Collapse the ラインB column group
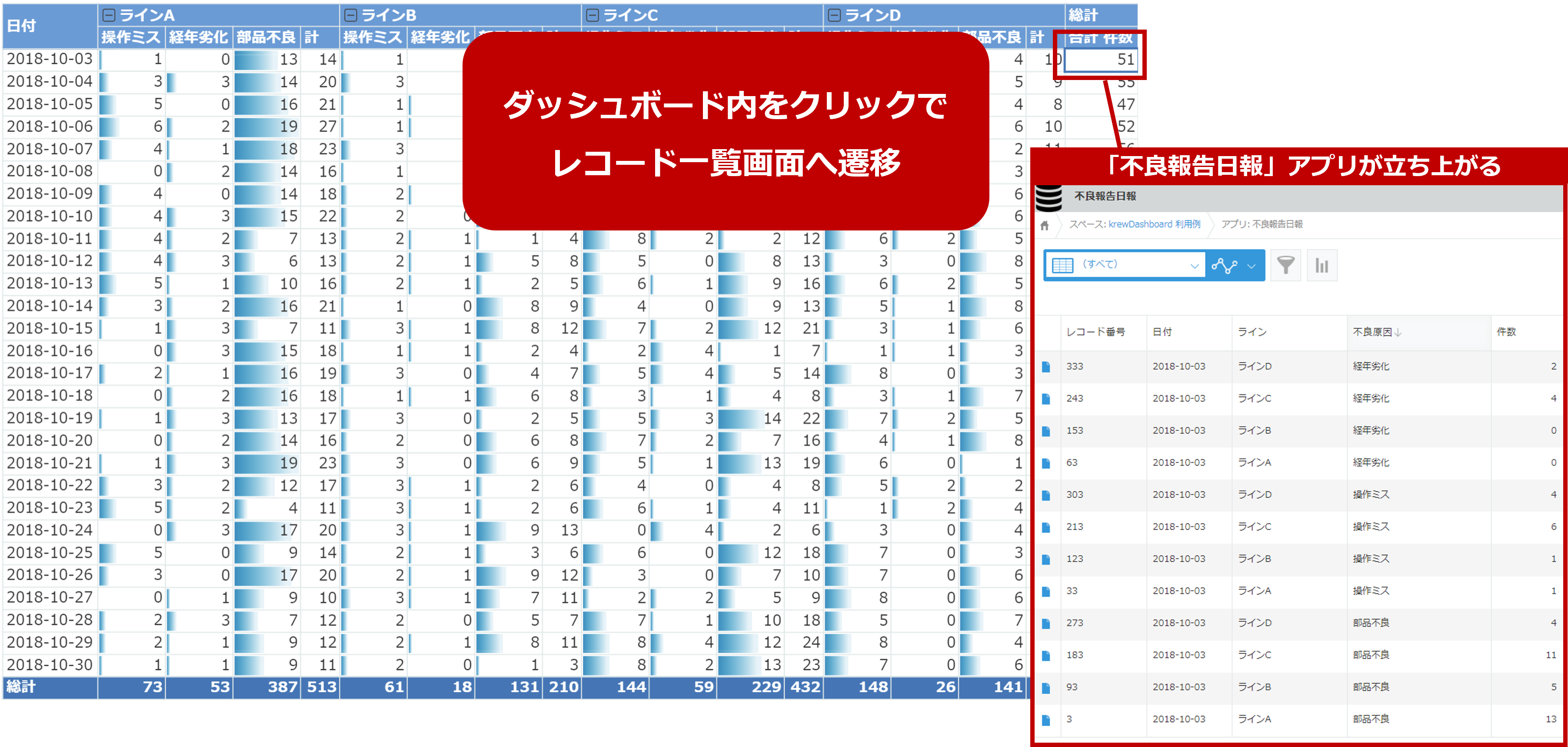 click(x=351, y=15)
